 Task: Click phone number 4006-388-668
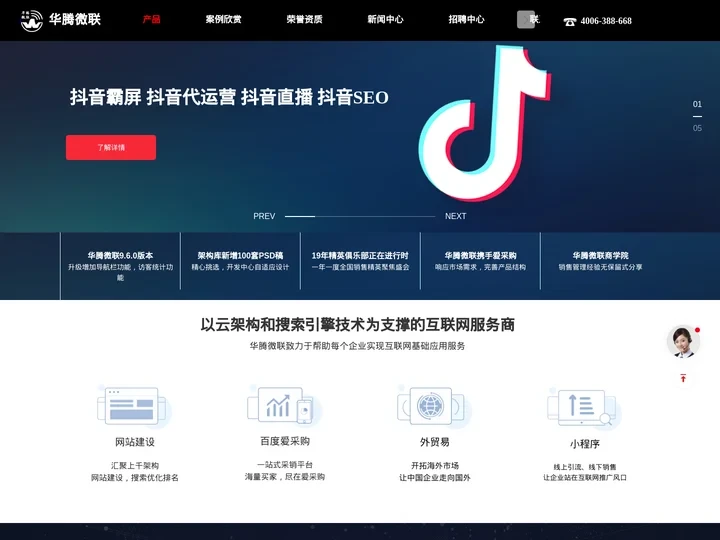(606, 21)
